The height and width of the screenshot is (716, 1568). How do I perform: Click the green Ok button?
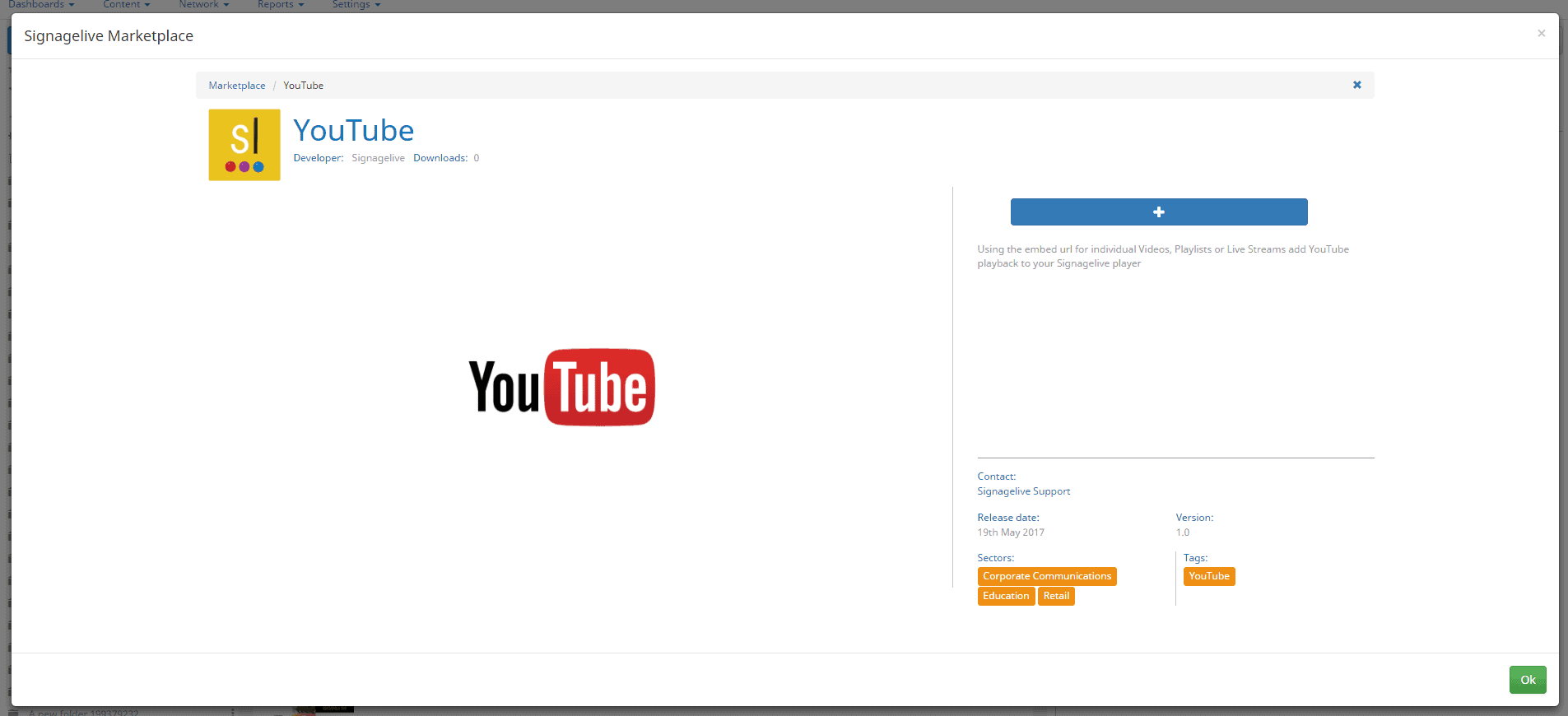(x=1528, y=680)
